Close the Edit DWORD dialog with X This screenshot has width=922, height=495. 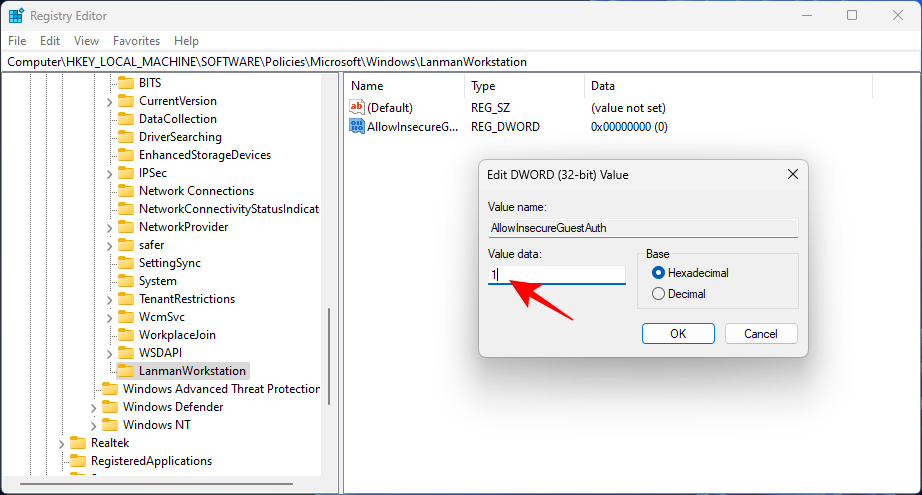(793, 175)
